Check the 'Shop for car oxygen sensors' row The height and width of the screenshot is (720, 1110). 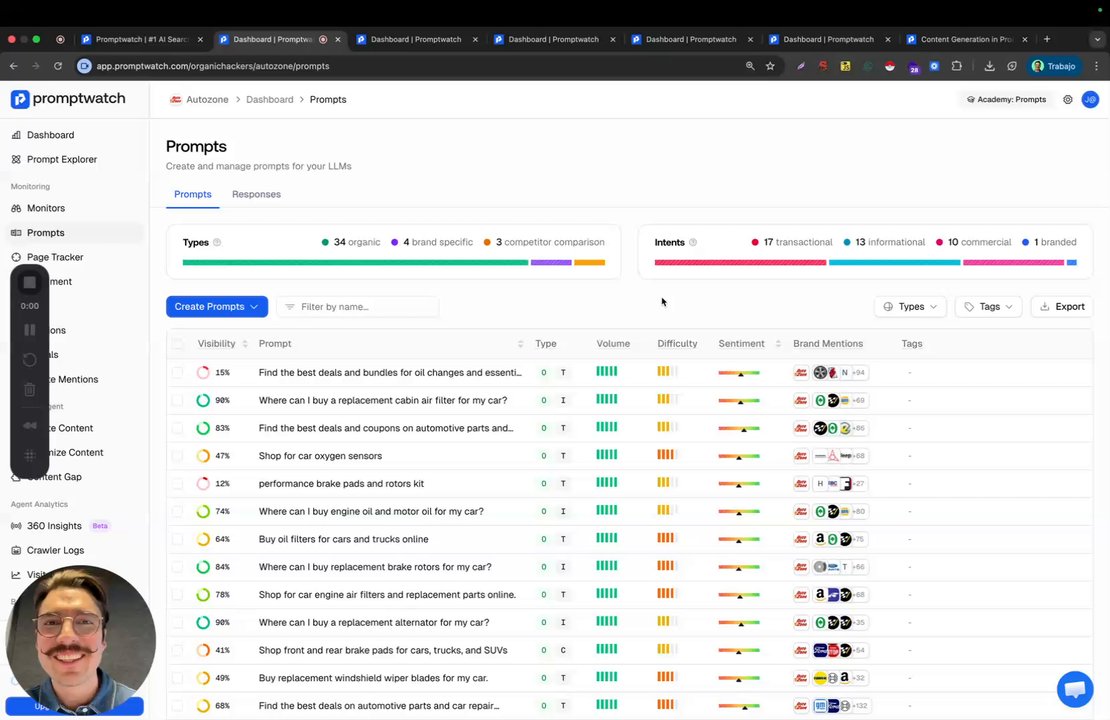coord(177,456)
